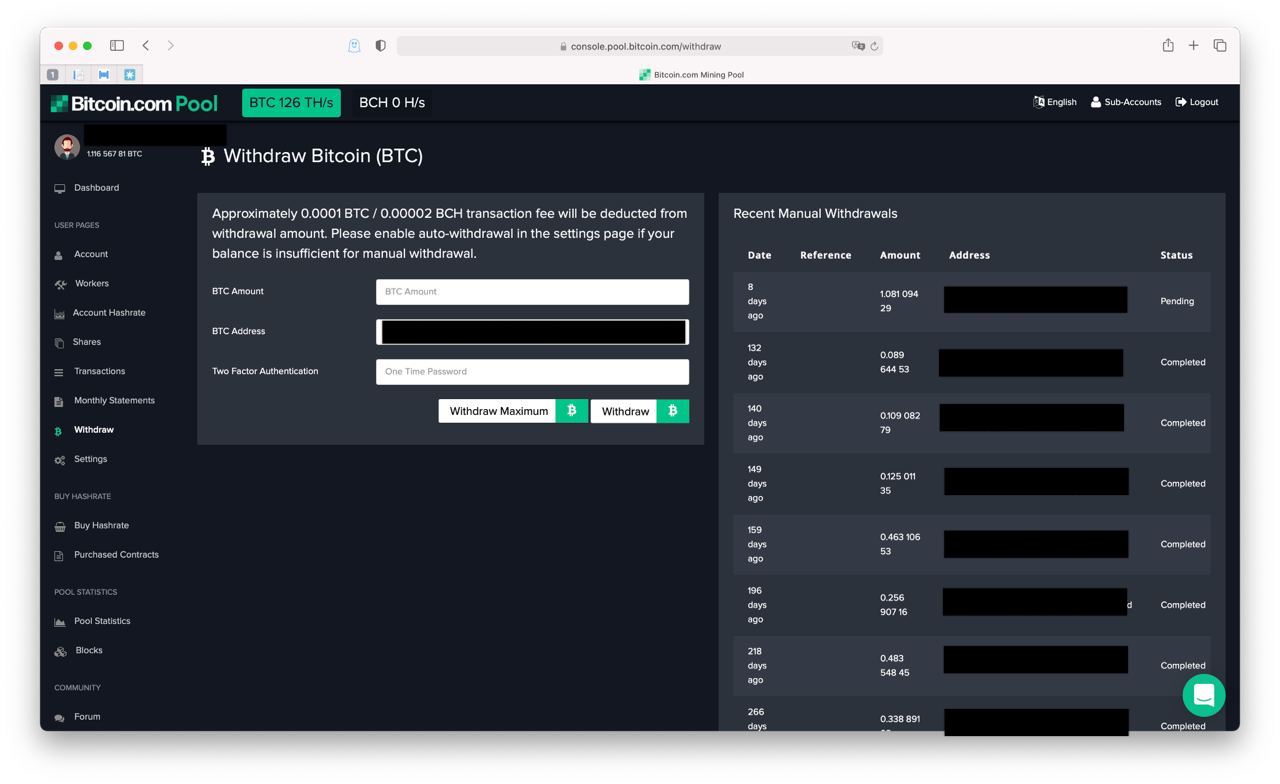Change language via English selector

click(x=1055, y=102)
